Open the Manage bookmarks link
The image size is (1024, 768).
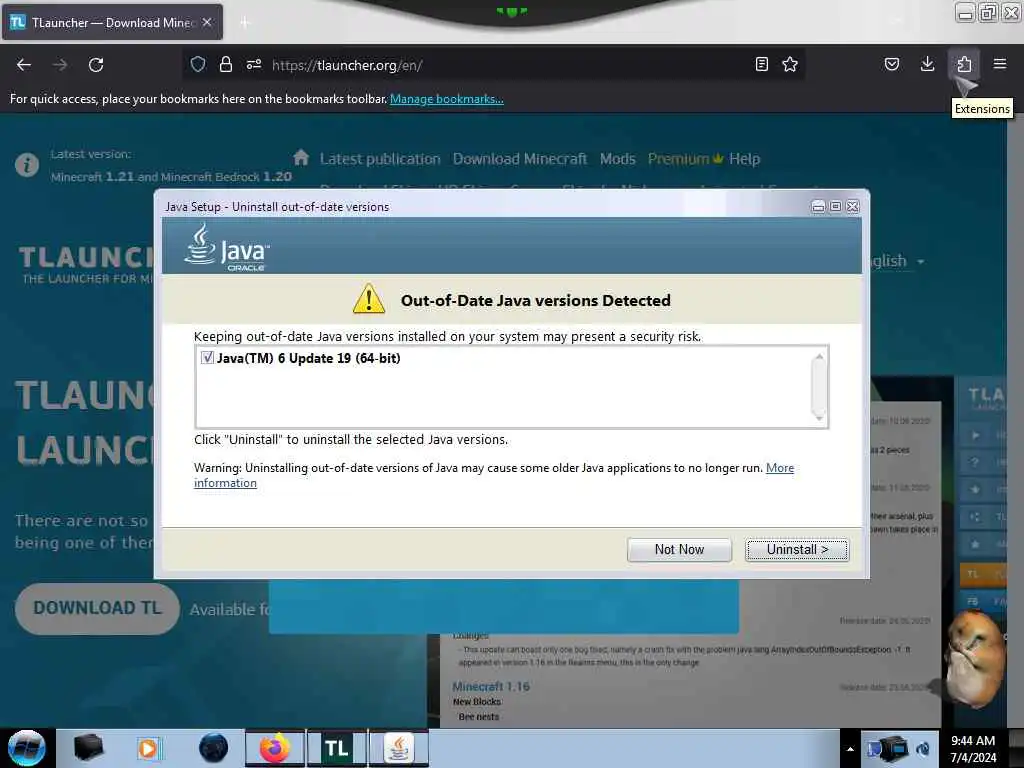pos(447,99)
